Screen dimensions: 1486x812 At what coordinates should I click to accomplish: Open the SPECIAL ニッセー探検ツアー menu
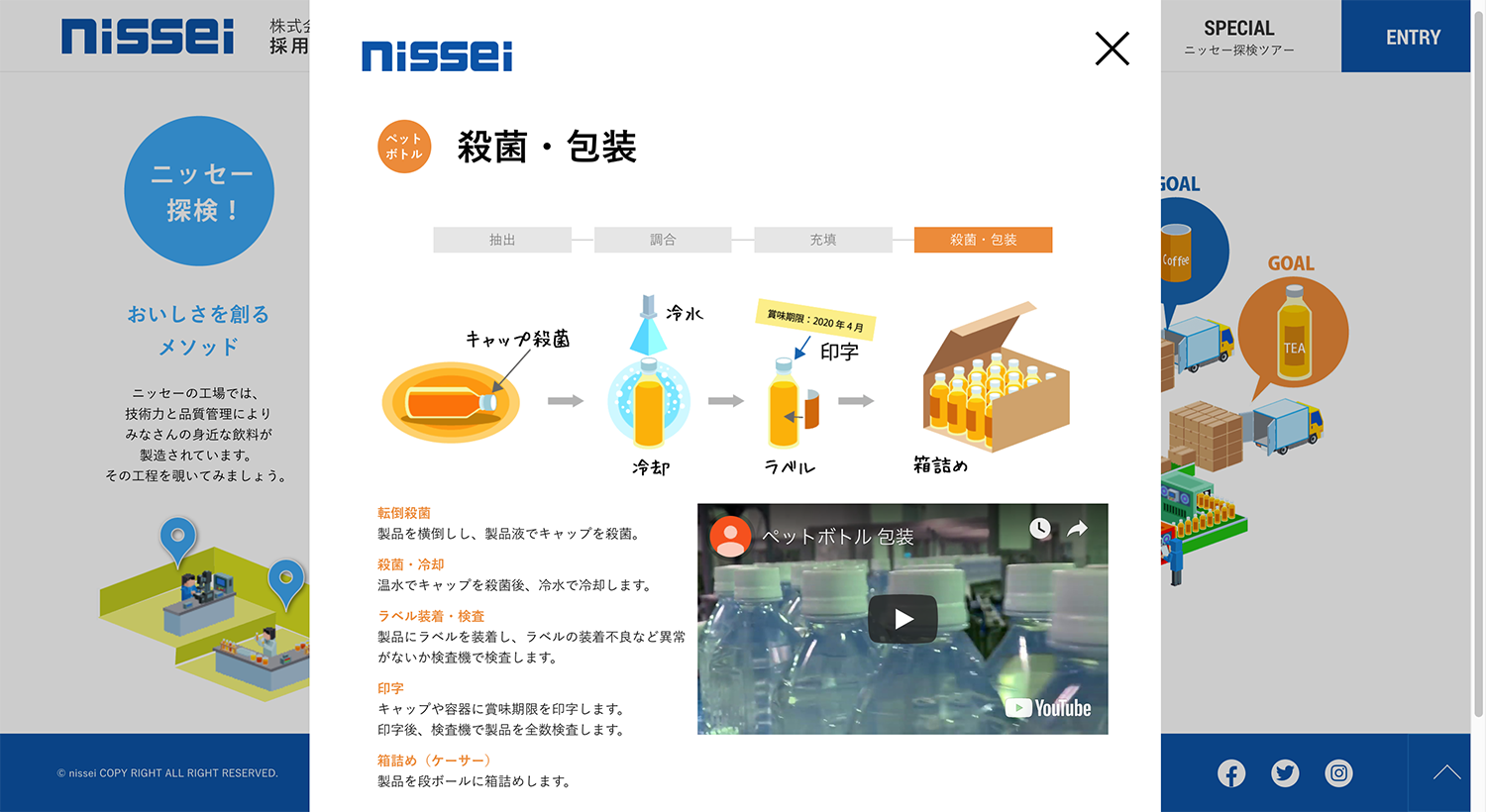coord(1239,37)
